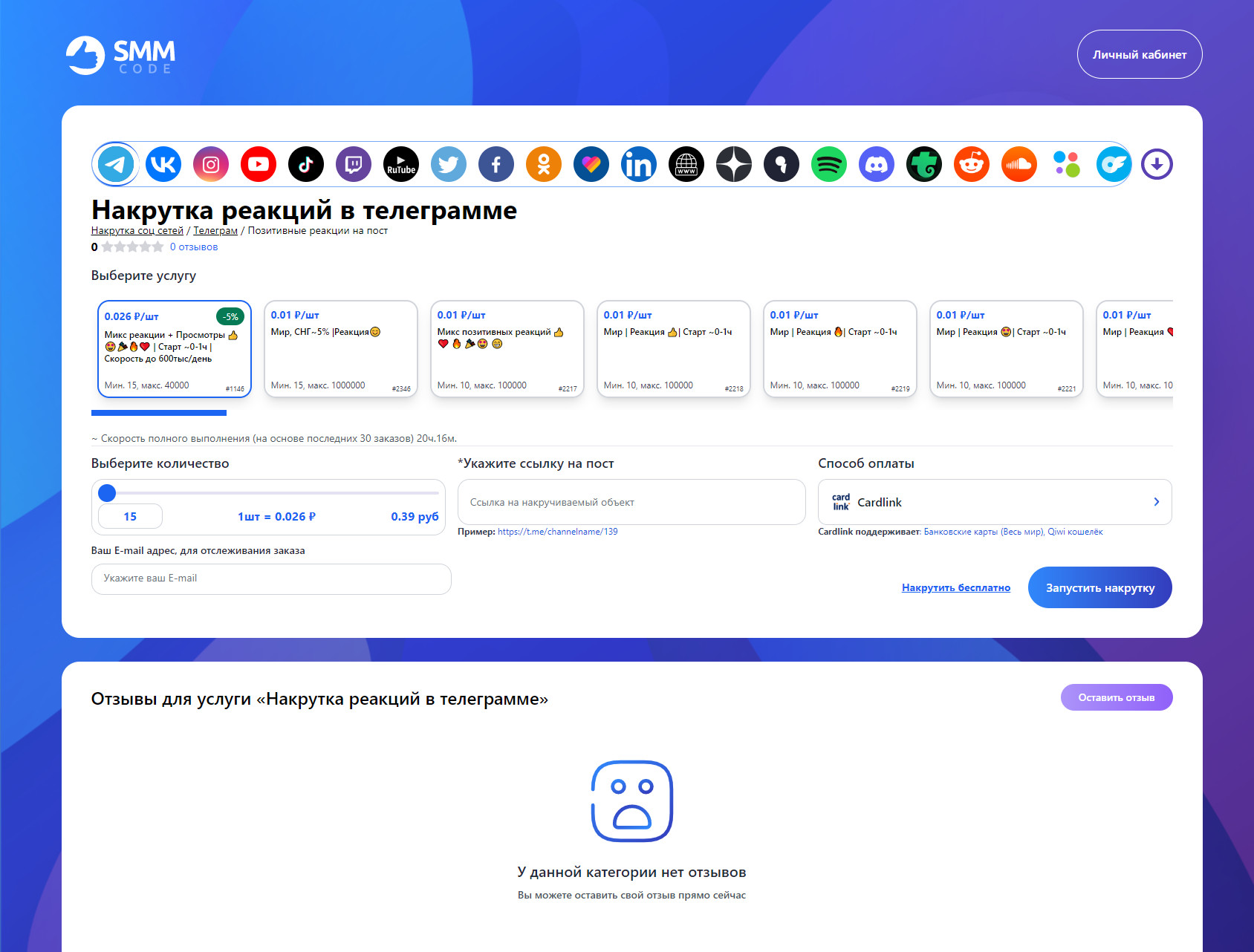Select the OnlyFans blue icon

1114,164
